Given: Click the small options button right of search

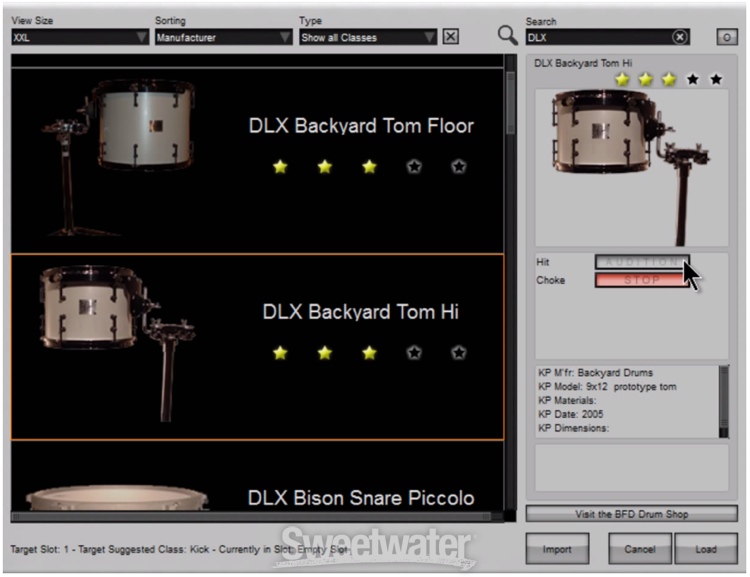Looking at the screenshot, I should [727, 37].
